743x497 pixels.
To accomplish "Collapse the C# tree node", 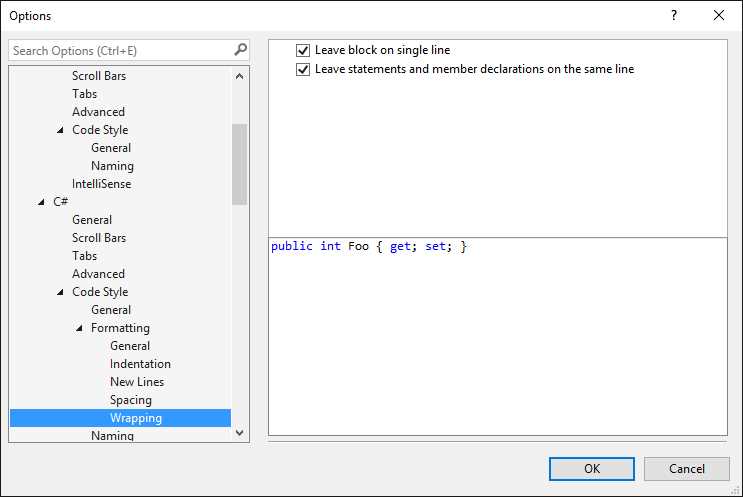I will click(41, 202).
